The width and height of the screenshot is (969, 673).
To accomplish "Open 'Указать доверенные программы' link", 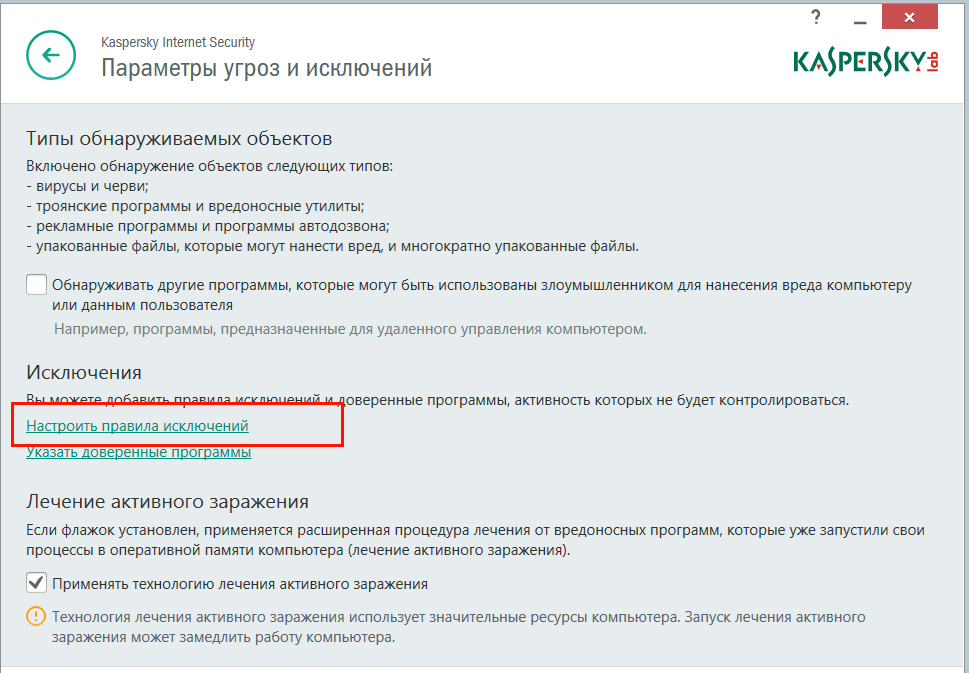I will tap(138, 452).
